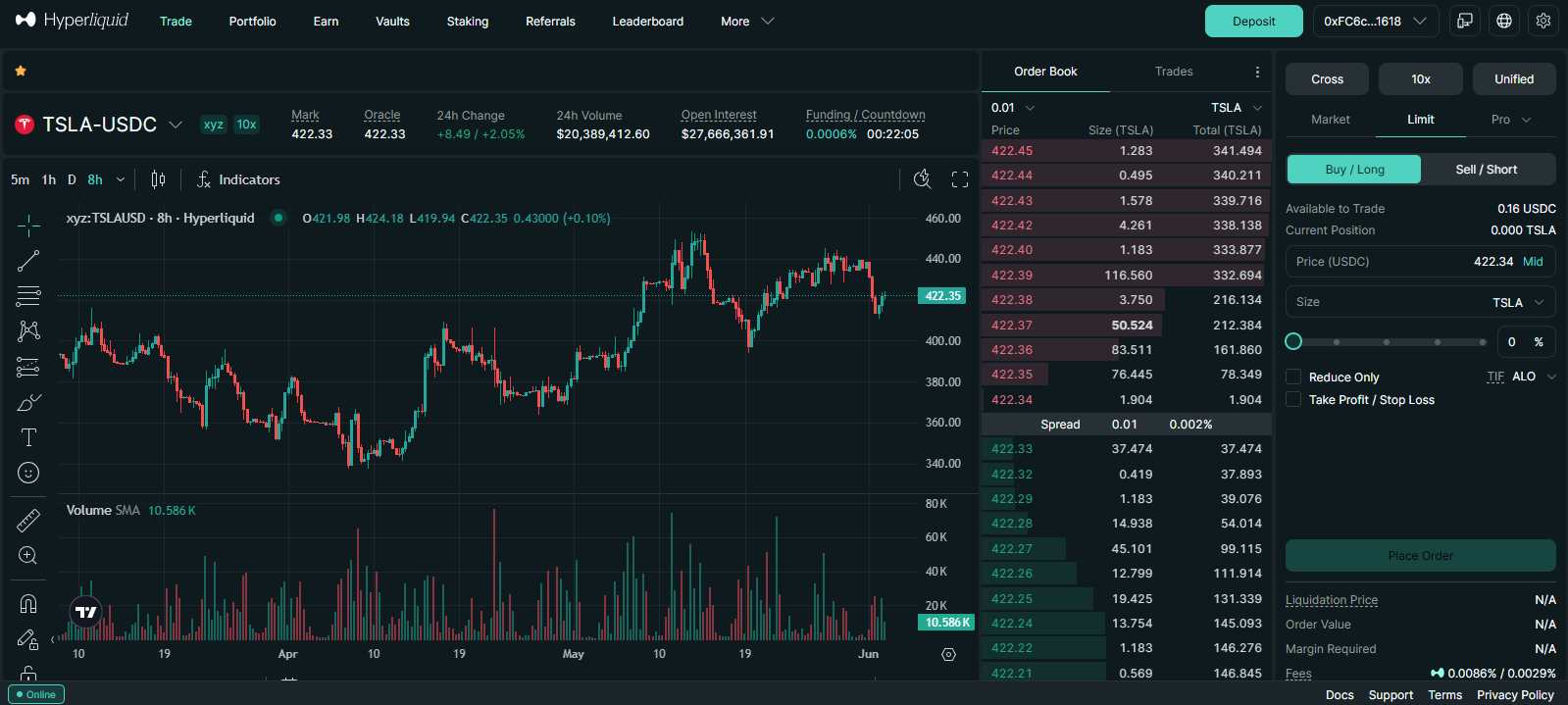Switch to the Trades tab
1568x705 pixels.
[1174, 72]
